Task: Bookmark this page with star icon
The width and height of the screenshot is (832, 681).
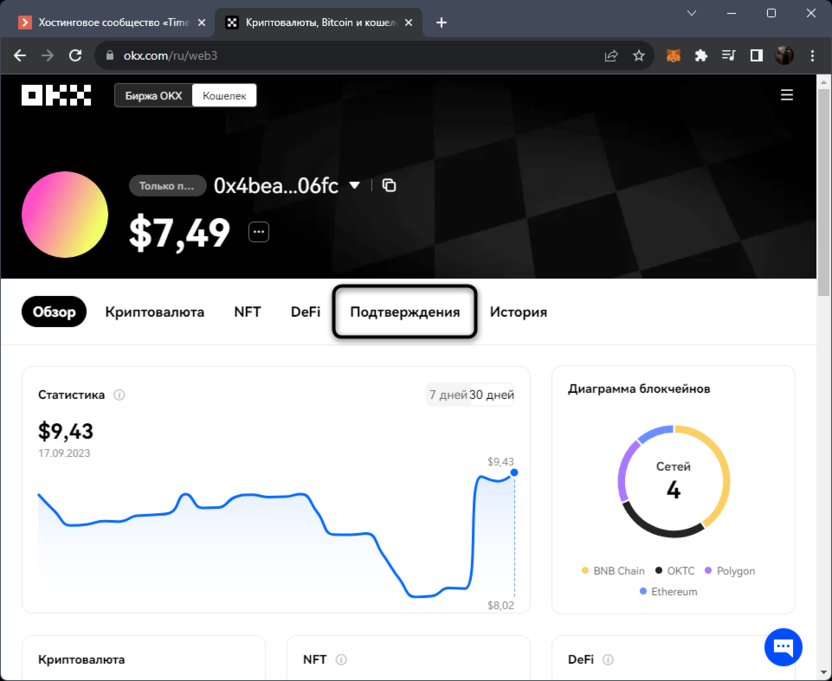Action: [639, 55]
